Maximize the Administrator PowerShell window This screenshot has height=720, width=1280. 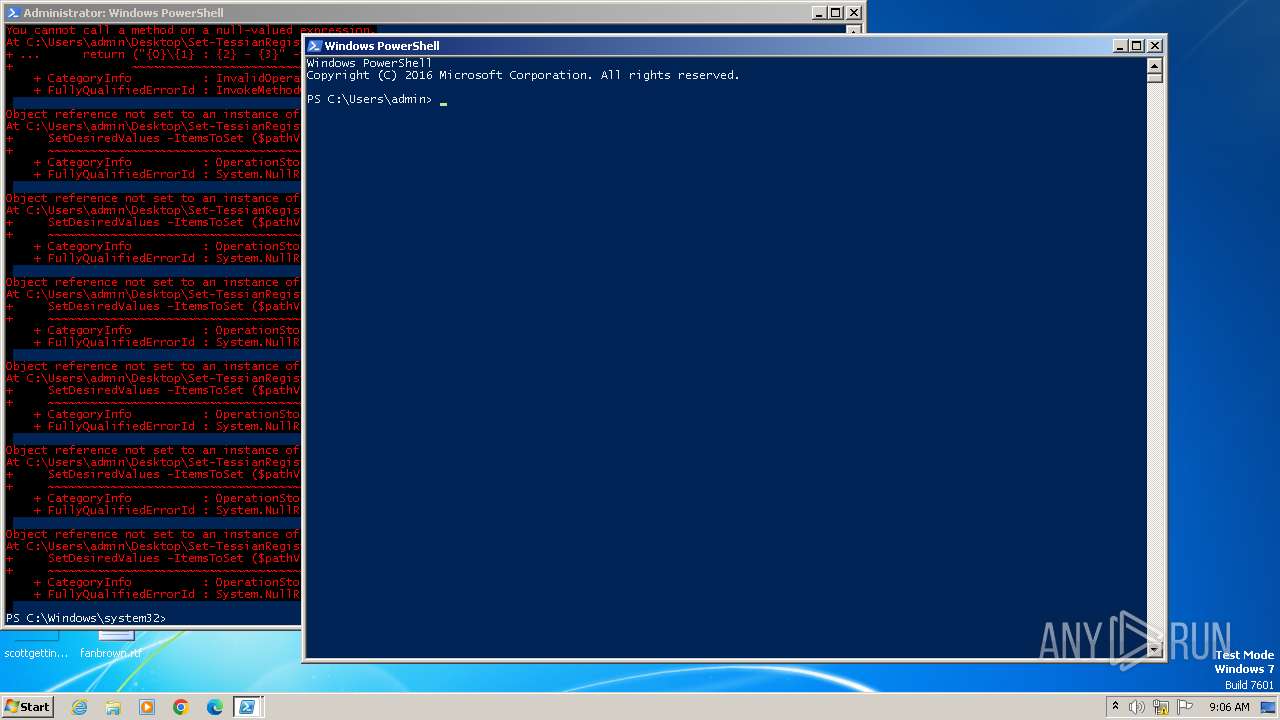(836, 13)
